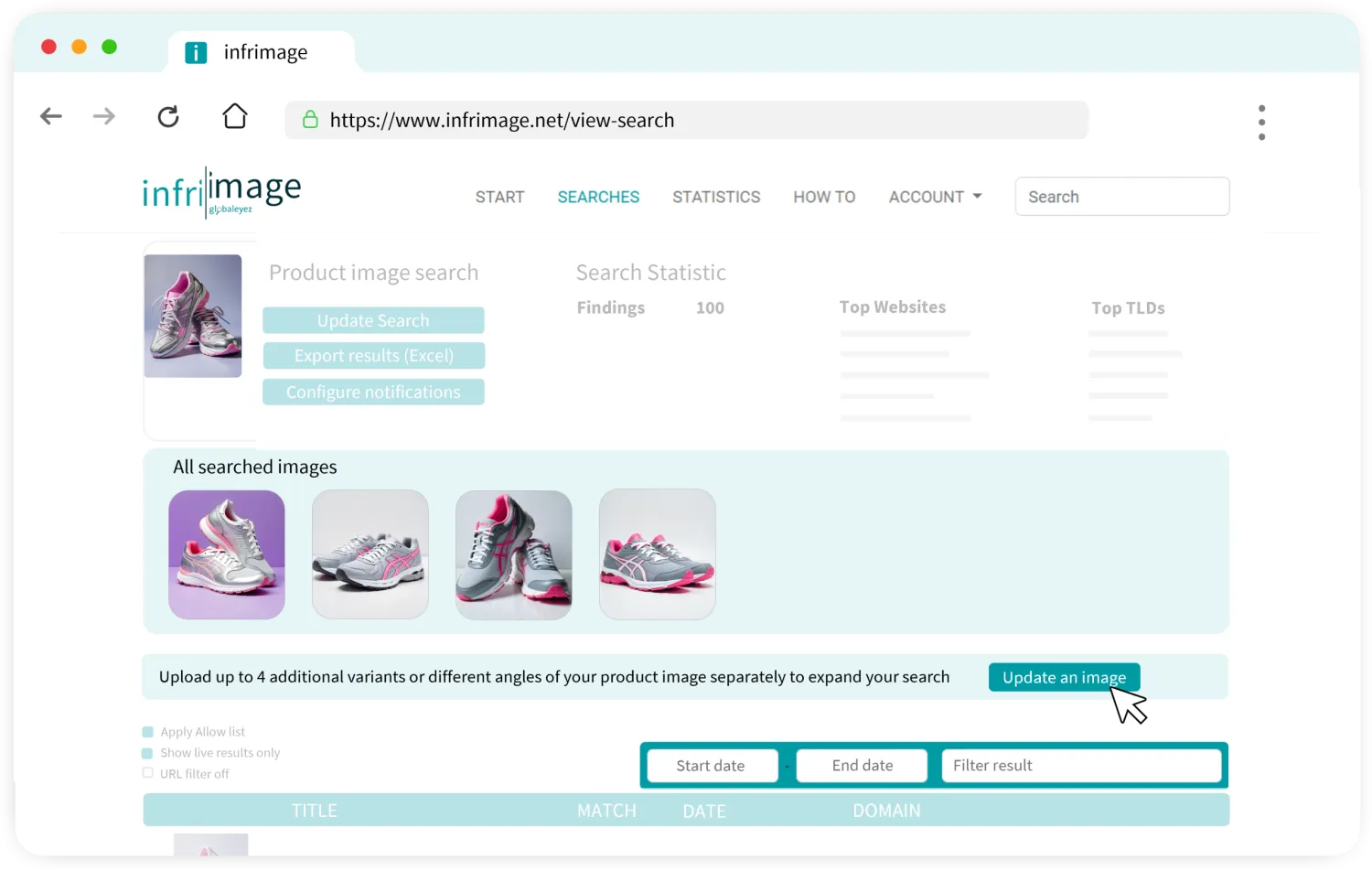The height and width of the screenshot is (871, 1372).
Task: Click the URL address bar
Action: pos(686,120)
